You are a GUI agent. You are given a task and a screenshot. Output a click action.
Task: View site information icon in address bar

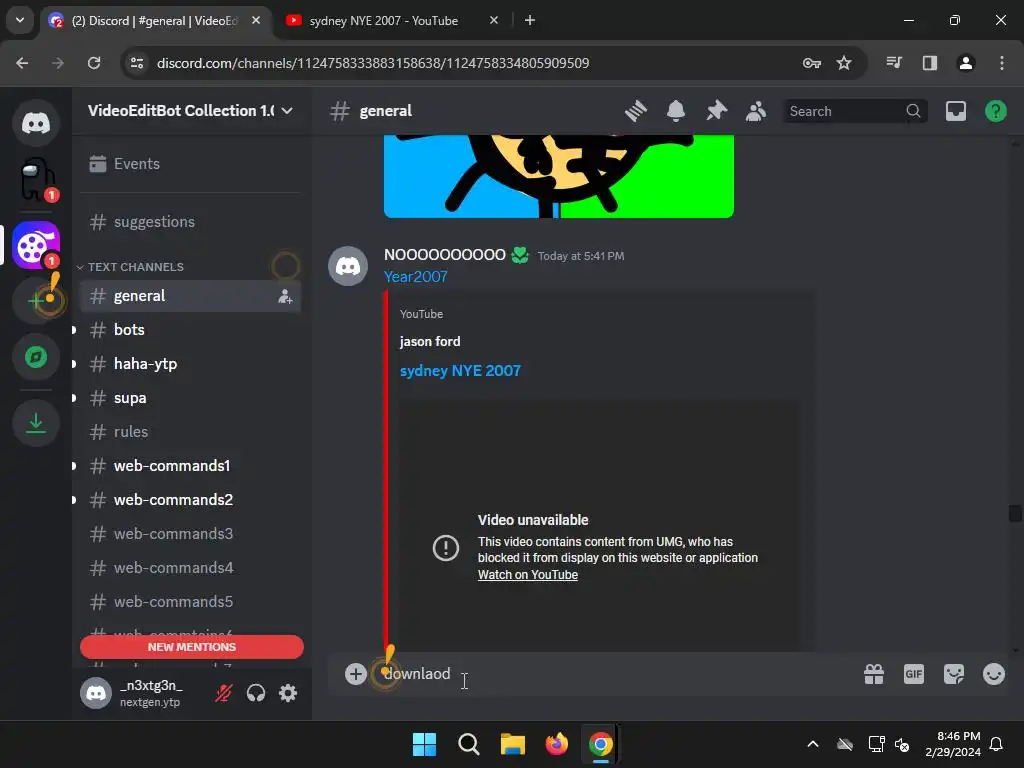(137, 63)
